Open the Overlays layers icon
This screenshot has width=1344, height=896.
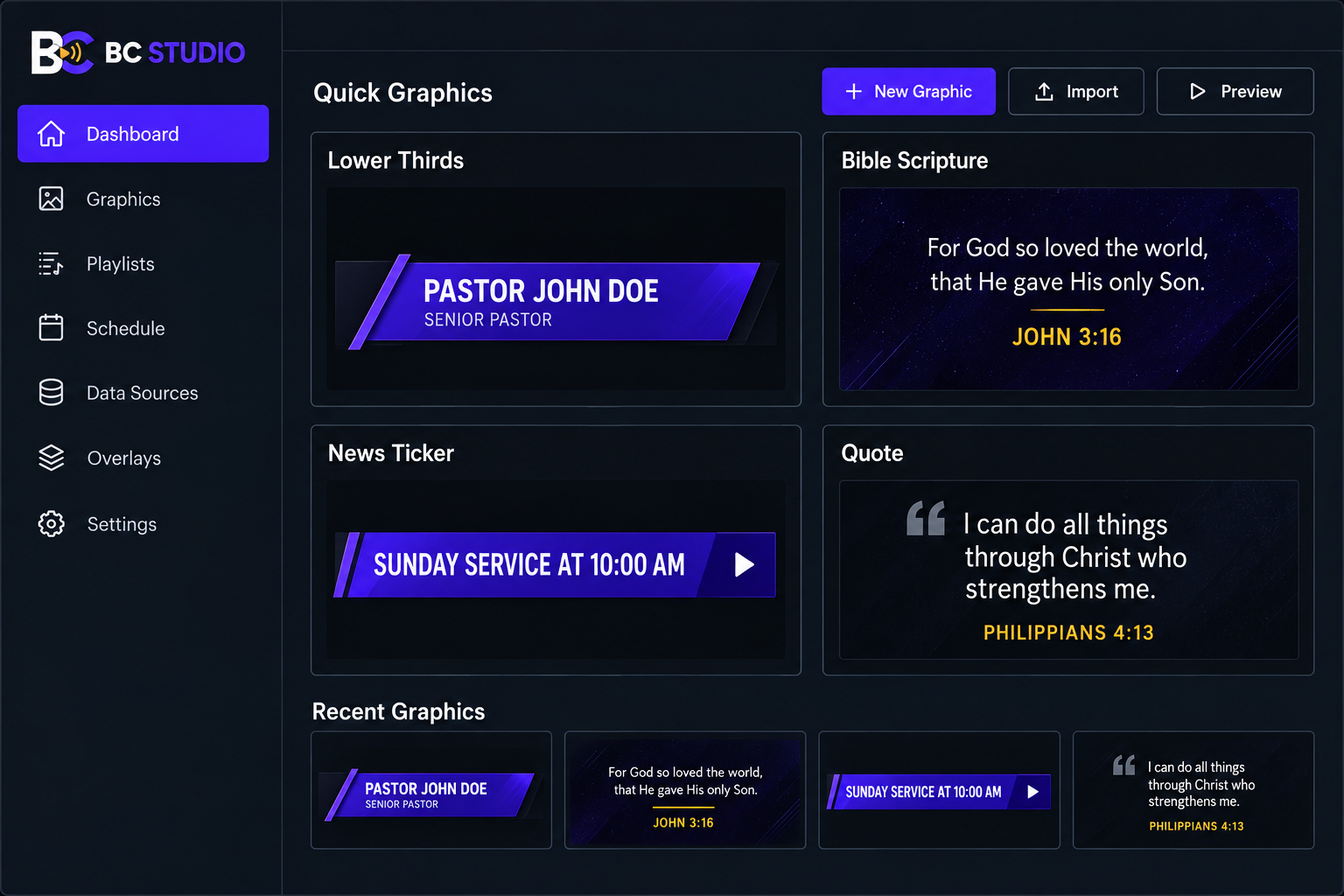tap(51, 458)
